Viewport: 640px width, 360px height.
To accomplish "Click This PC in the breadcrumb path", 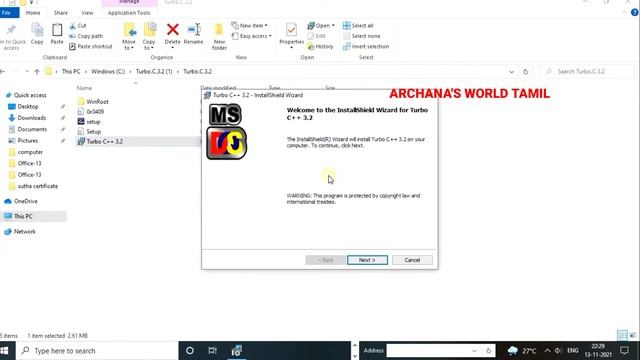I will (71, 71).
